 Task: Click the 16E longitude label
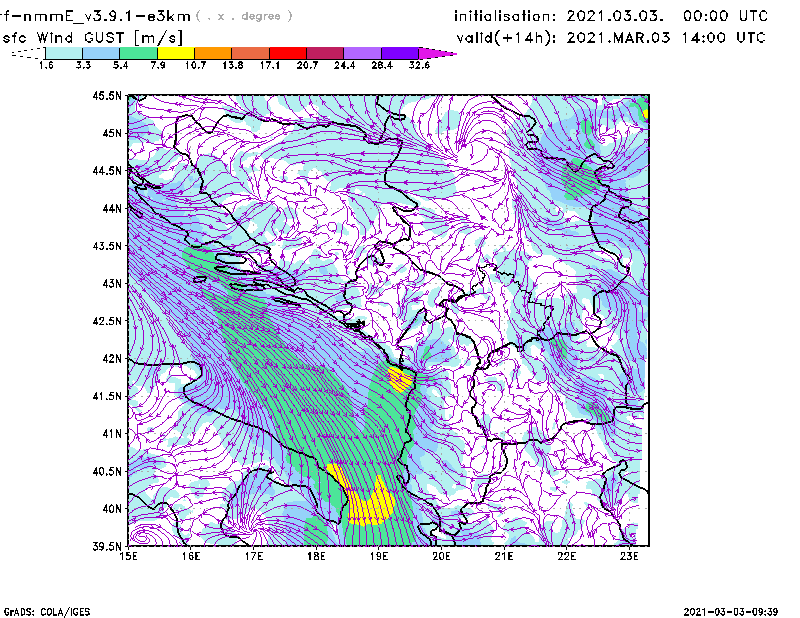pyautogui.click(x=191, y=556)
